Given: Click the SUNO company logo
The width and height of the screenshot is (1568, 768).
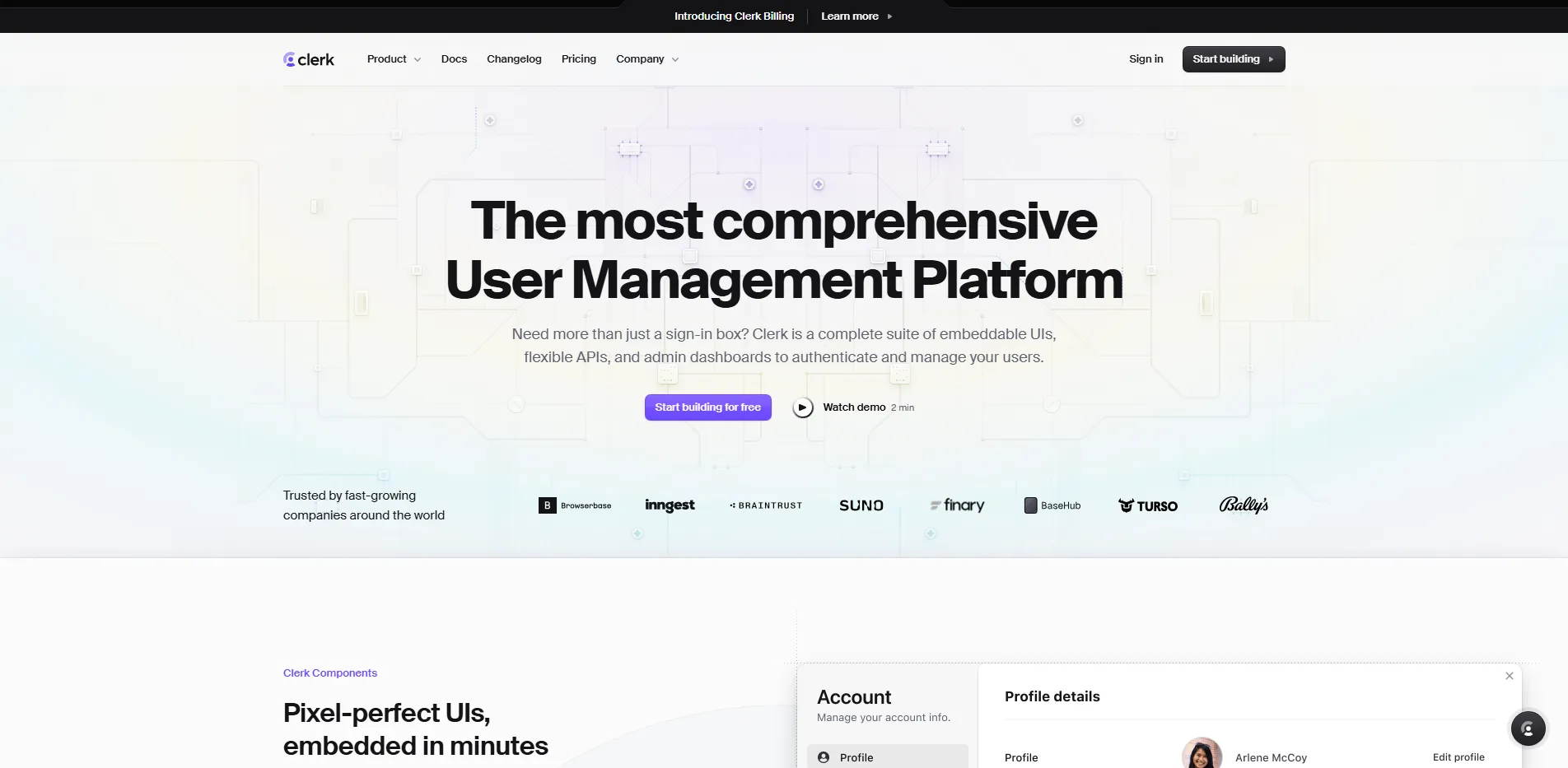Looking at the screenshot, I should (861, 505).
